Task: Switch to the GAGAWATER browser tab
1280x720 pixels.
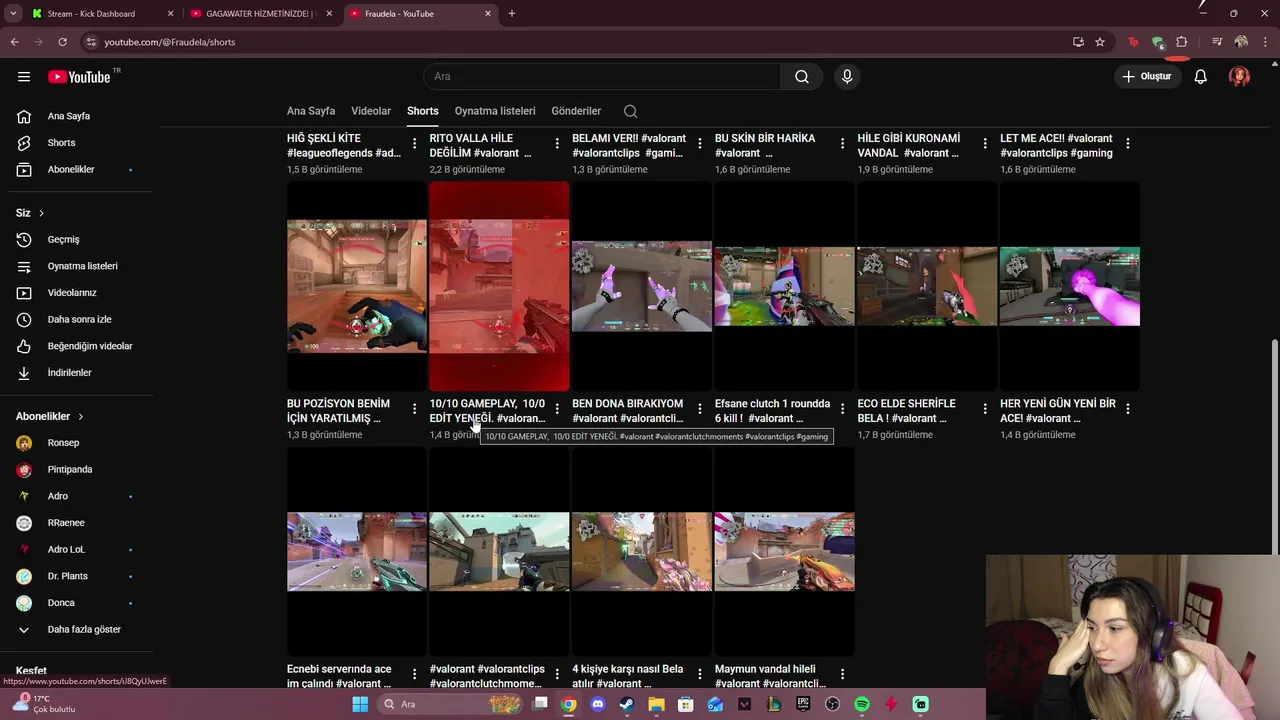Action: click(260, 14)
